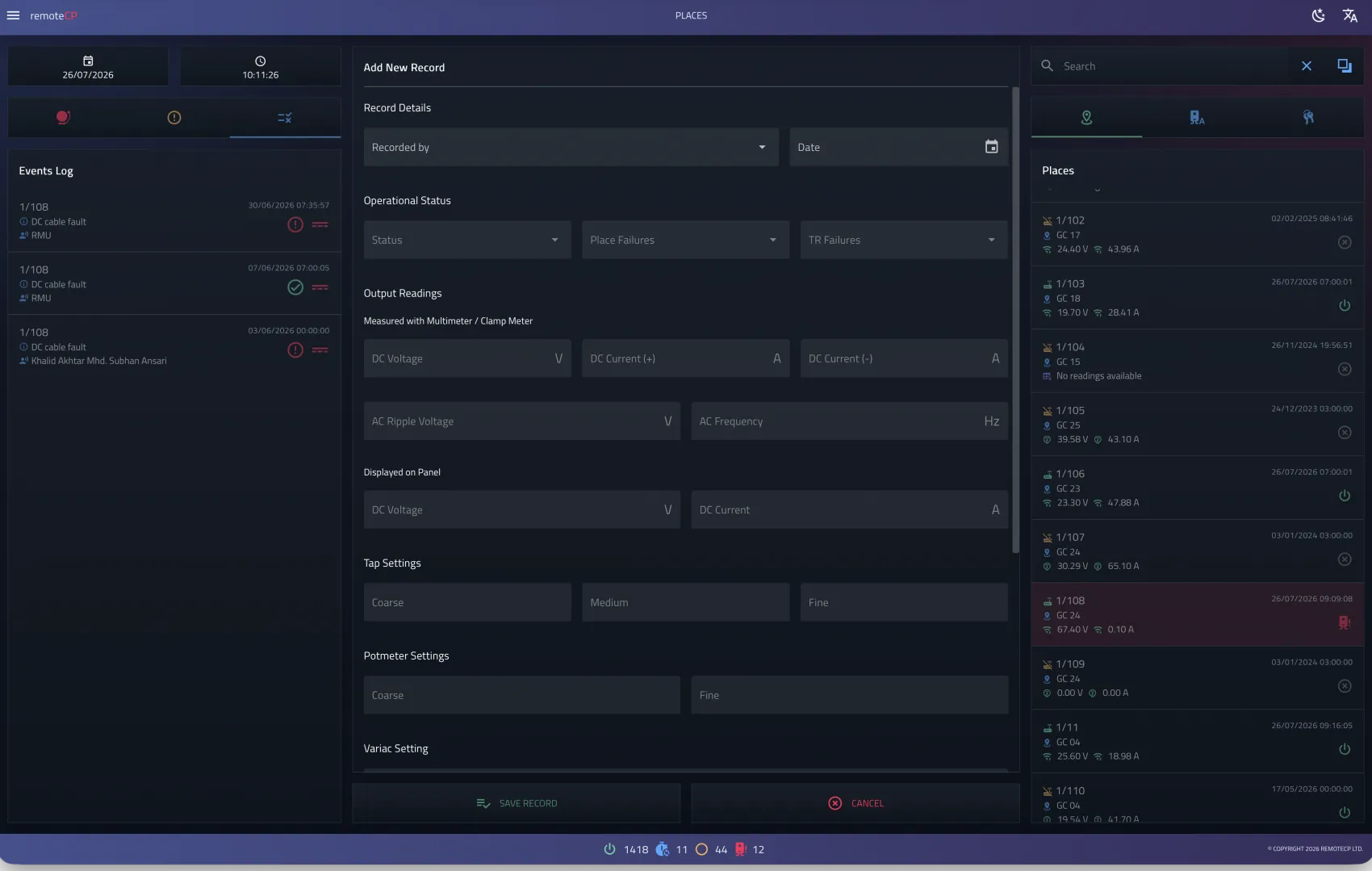Open the hamburger navigation menu
The height and width of the screenshot is (871, 1372).
13,15
